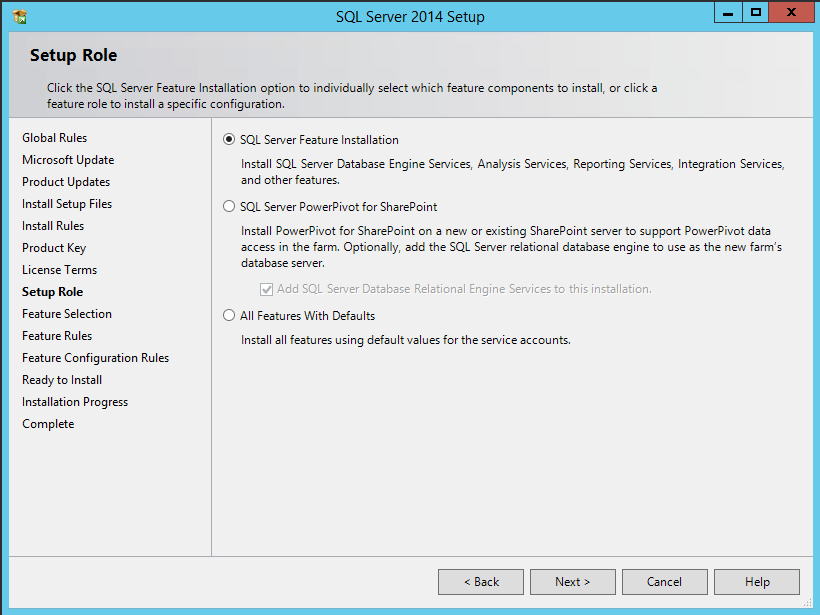The image size is (820, 615).
Task: Cancel the SQL Server setup
Action: [664, 581]
